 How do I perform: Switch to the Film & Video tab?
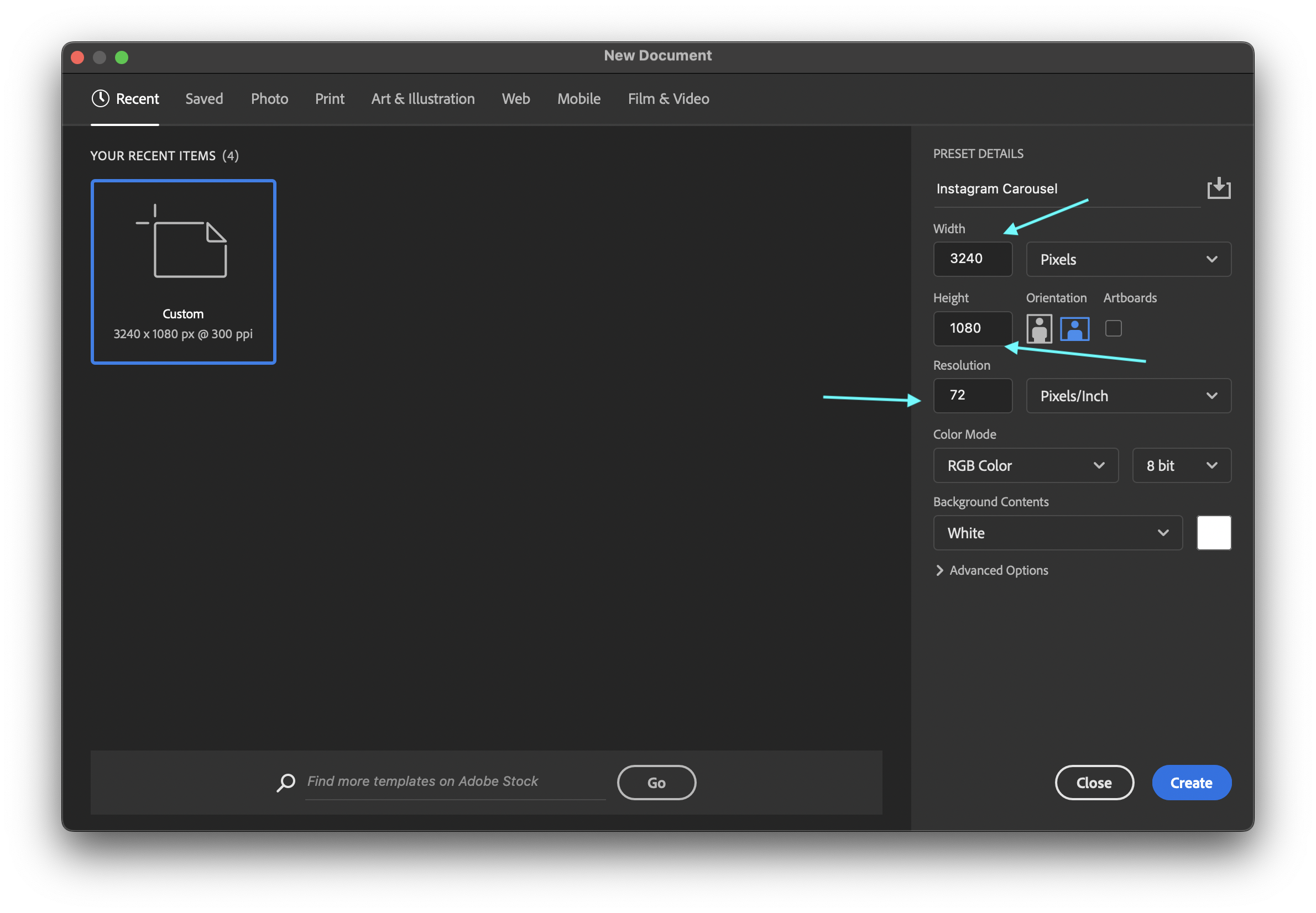point(668,99)
